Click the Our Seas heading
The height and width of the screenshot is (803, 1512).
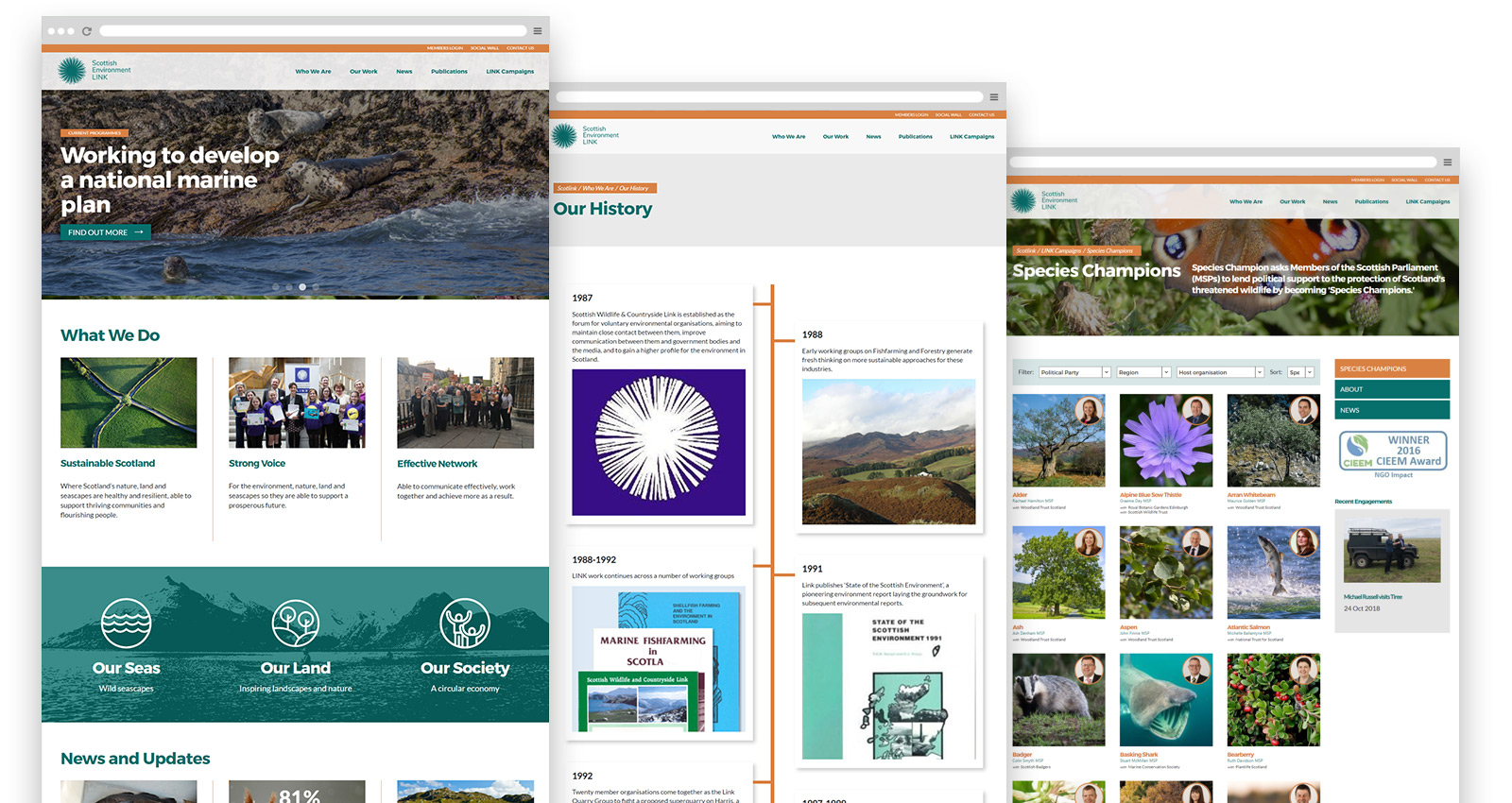point(126,668)
